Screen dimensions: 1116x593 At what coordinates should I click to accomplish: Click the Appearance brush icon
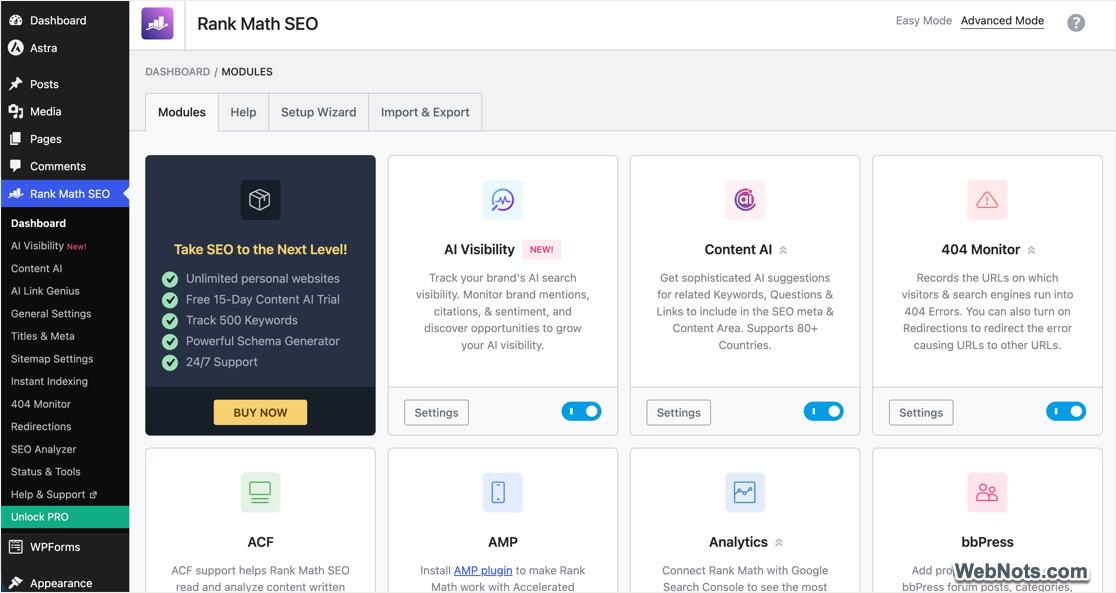(x=16, y=583)
